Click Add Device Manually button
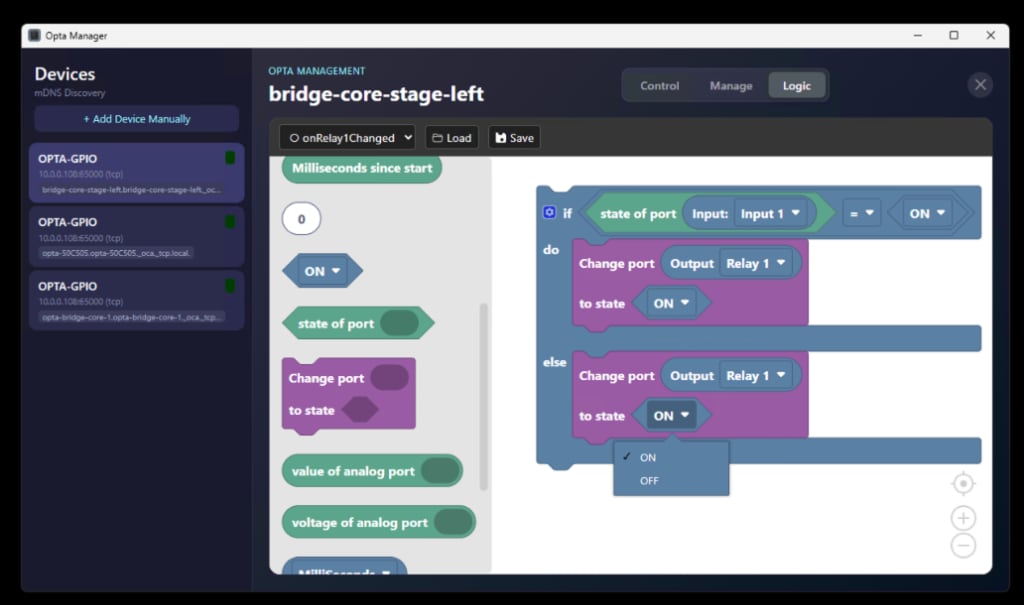 [x=136, y=119]
